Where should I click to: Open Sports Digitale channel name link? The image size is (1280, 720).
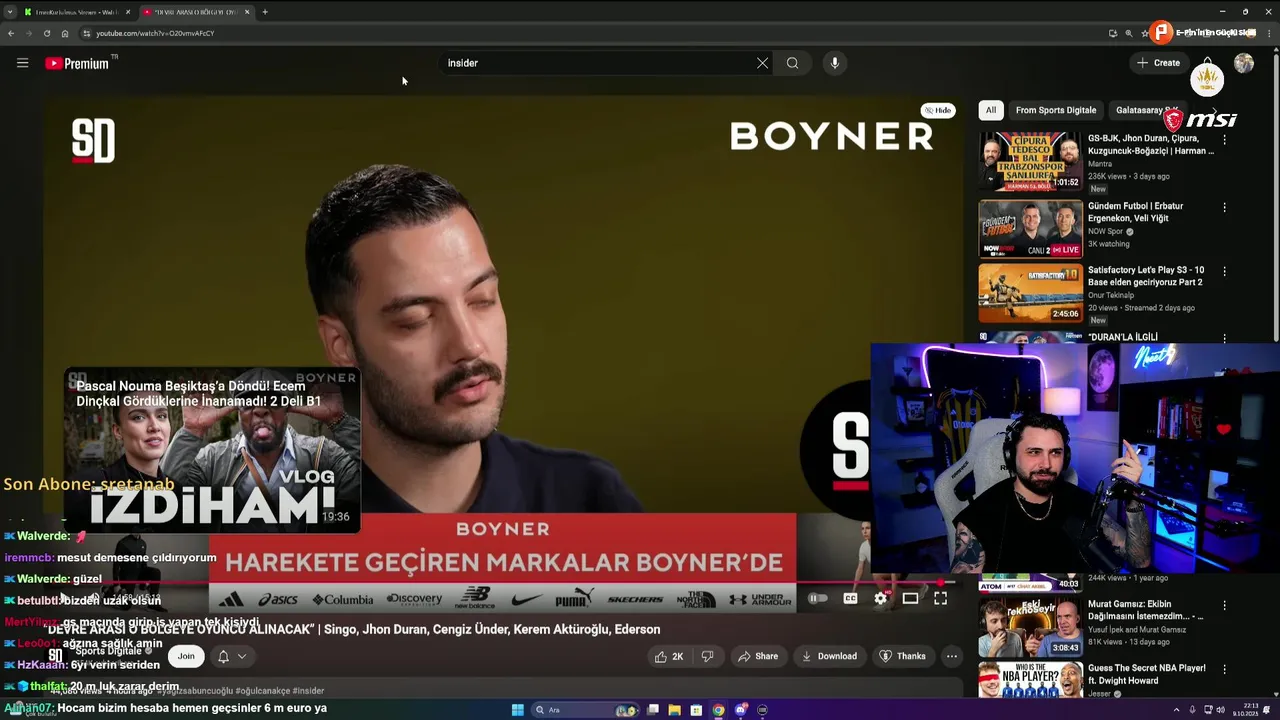click(109, 651)
